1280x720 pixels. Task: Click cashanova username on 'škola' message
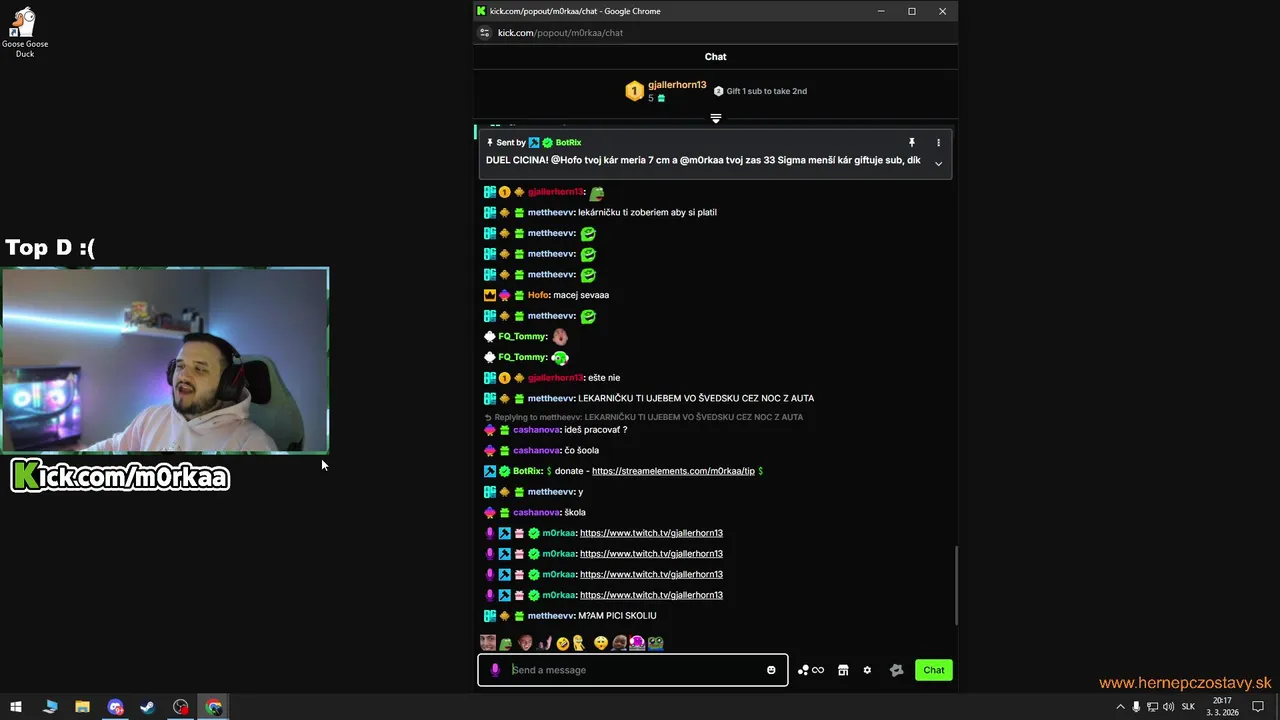[536, 512]
